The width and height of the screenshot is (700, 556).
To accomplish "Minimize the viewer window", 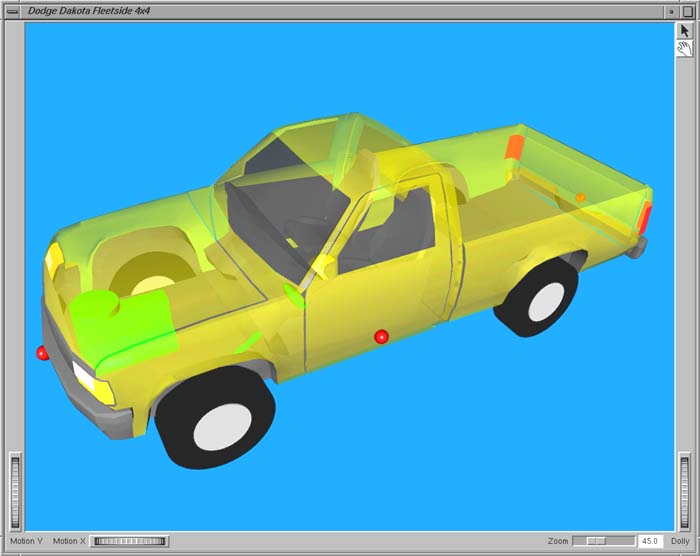I will pyautogui.click(x=671, y=10).
